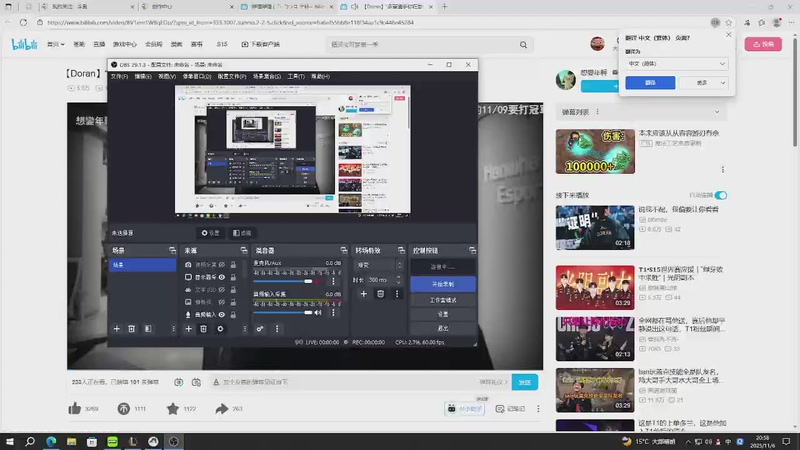Toggle eye icon on the image source
Screen dimensions: 800x450
point(221,302)
